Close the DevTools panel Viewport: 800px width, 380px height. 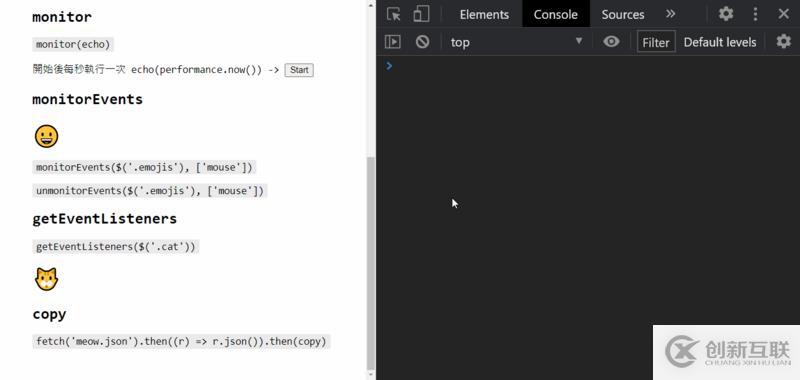pos(784,14)
